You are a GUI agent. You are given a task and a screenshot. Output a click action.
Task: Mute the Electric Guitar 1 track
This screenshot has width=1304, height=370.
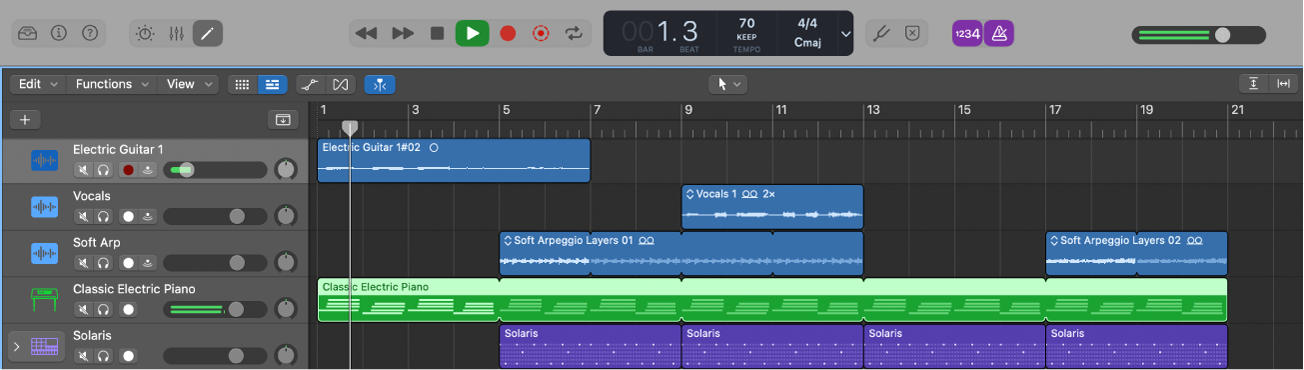pyautogui.click(x=84, y=170)
